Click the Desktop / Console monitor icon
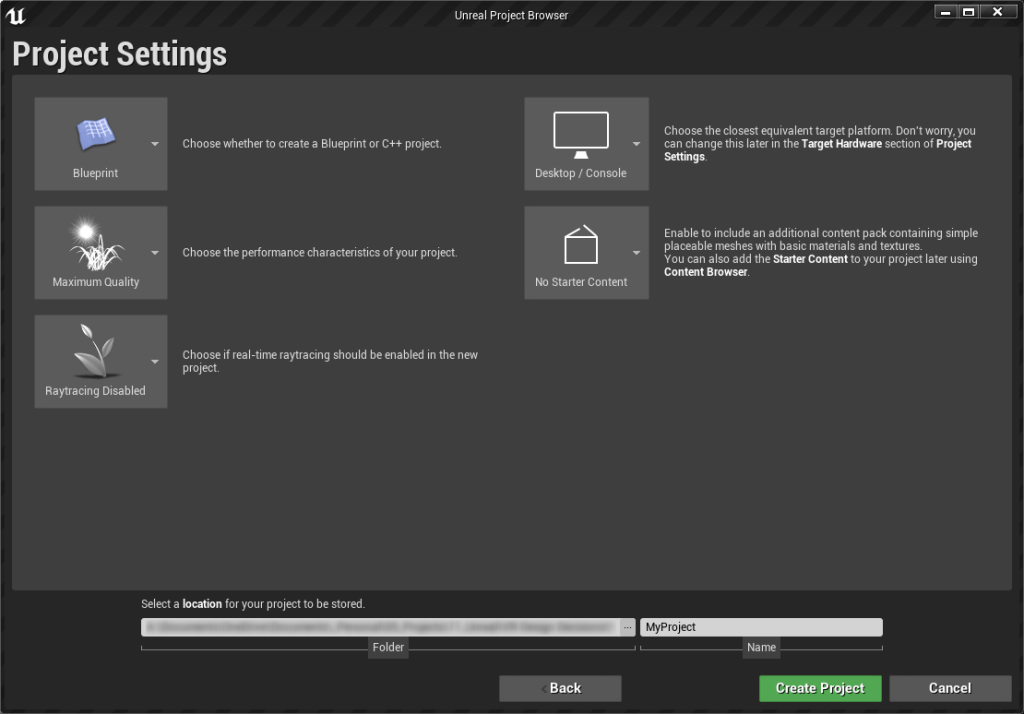 (581, 135)
